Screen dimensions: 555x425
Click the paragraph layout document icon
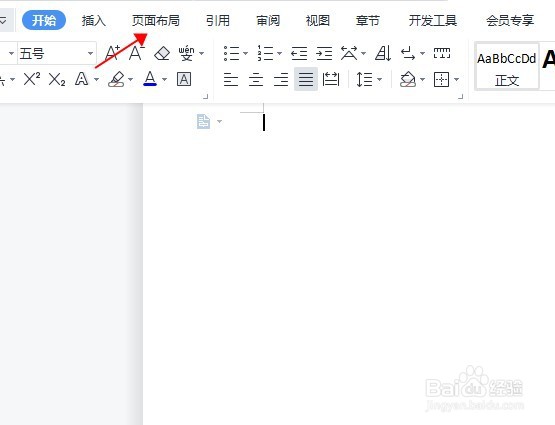click(x=204, y=121)
